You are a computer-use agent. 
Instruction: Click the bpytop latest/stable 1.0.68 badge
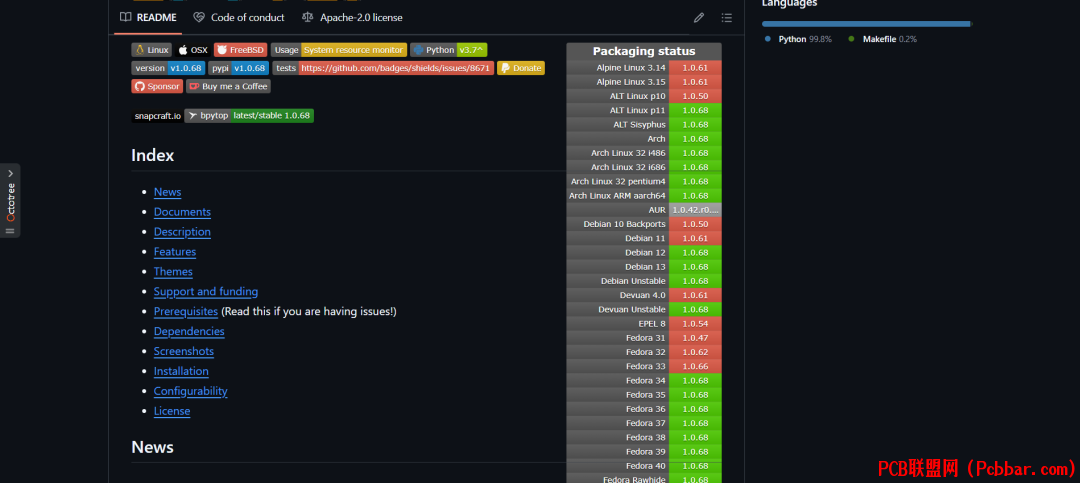[x=249, y=116]
